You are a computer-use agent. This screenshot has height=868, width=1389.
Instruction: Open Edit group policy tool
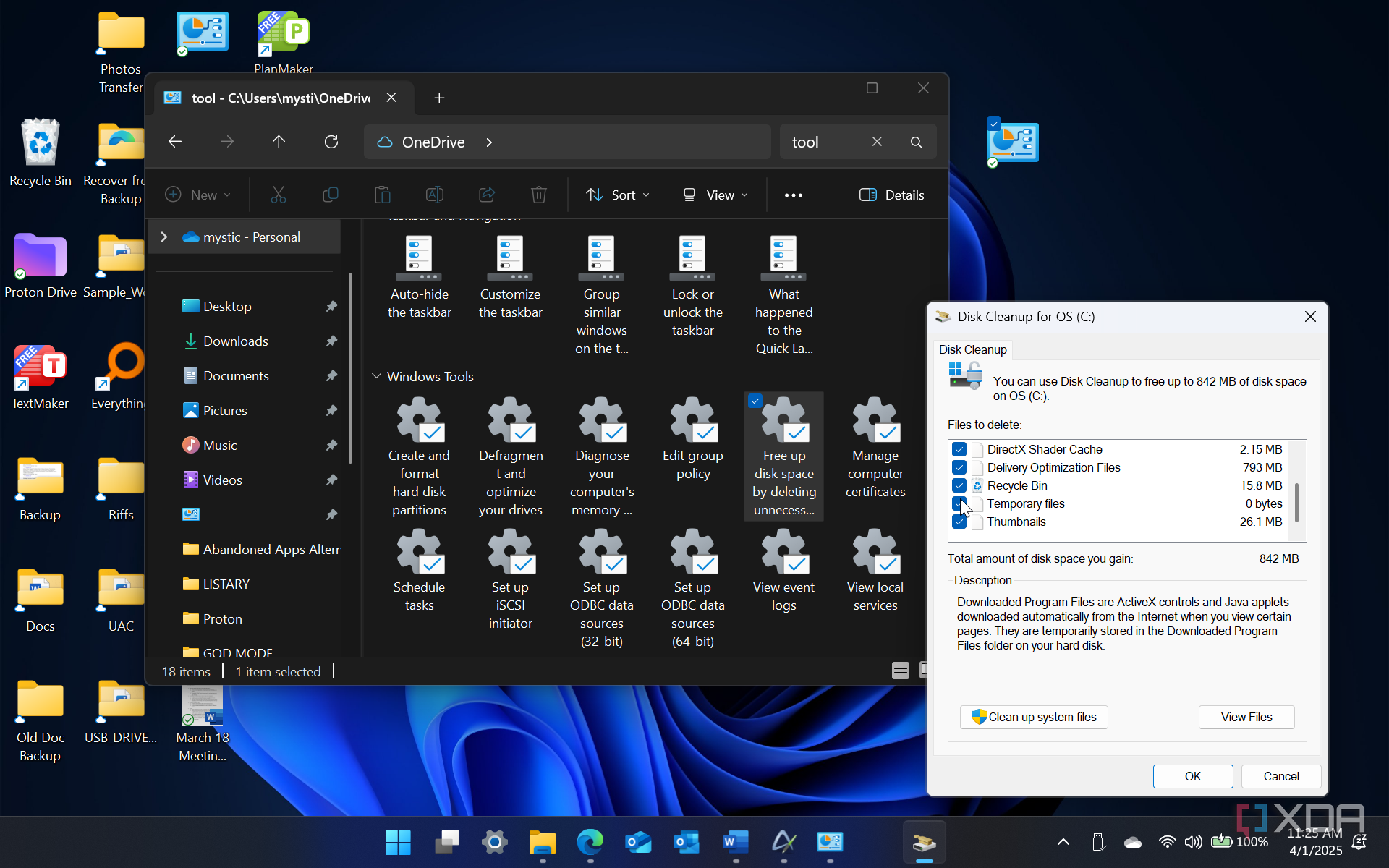[693, 439]
